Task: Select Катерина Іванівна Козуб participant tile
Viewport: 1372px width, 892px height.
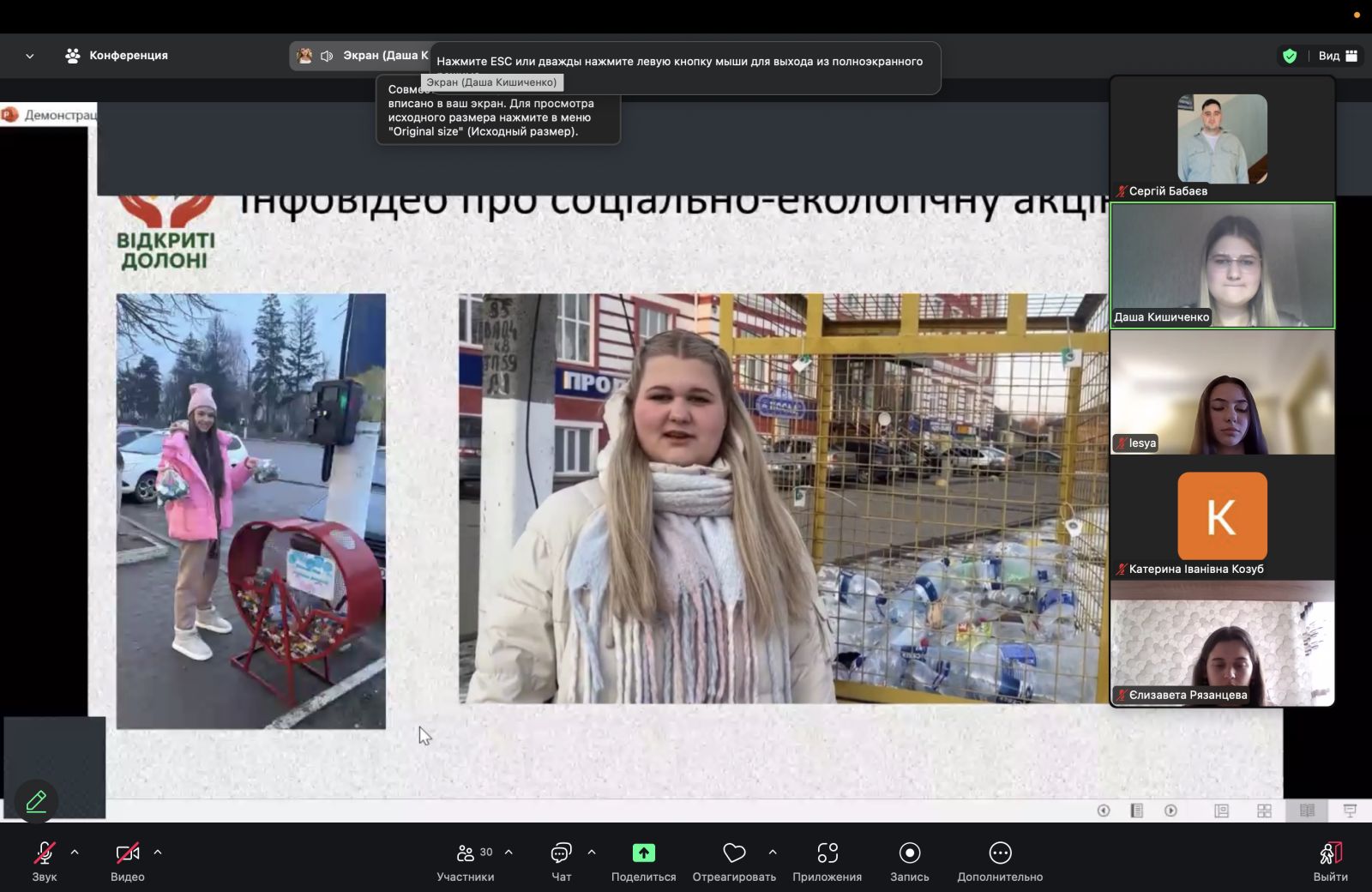Action: 1222,517
